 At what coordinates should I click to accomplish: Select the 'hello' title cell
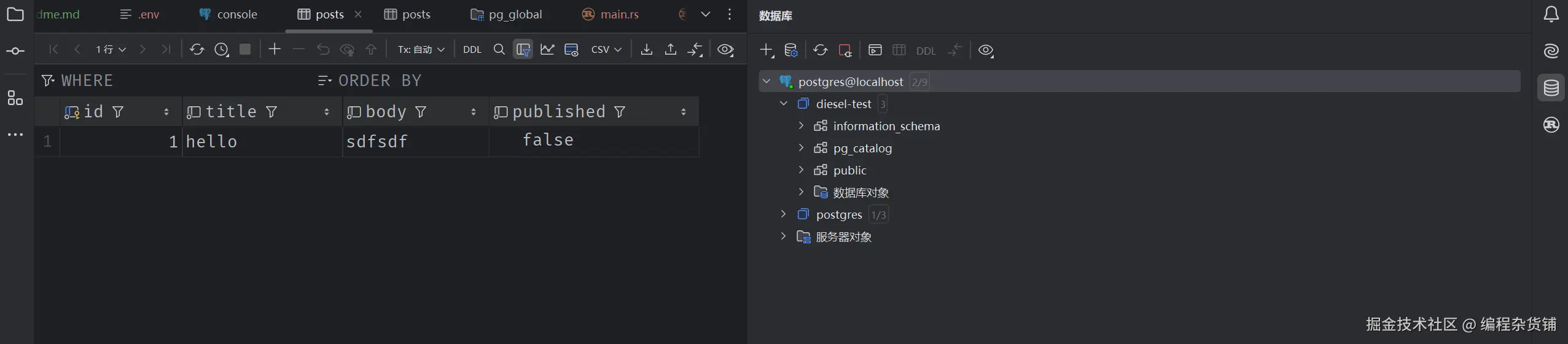click(262, 141)
